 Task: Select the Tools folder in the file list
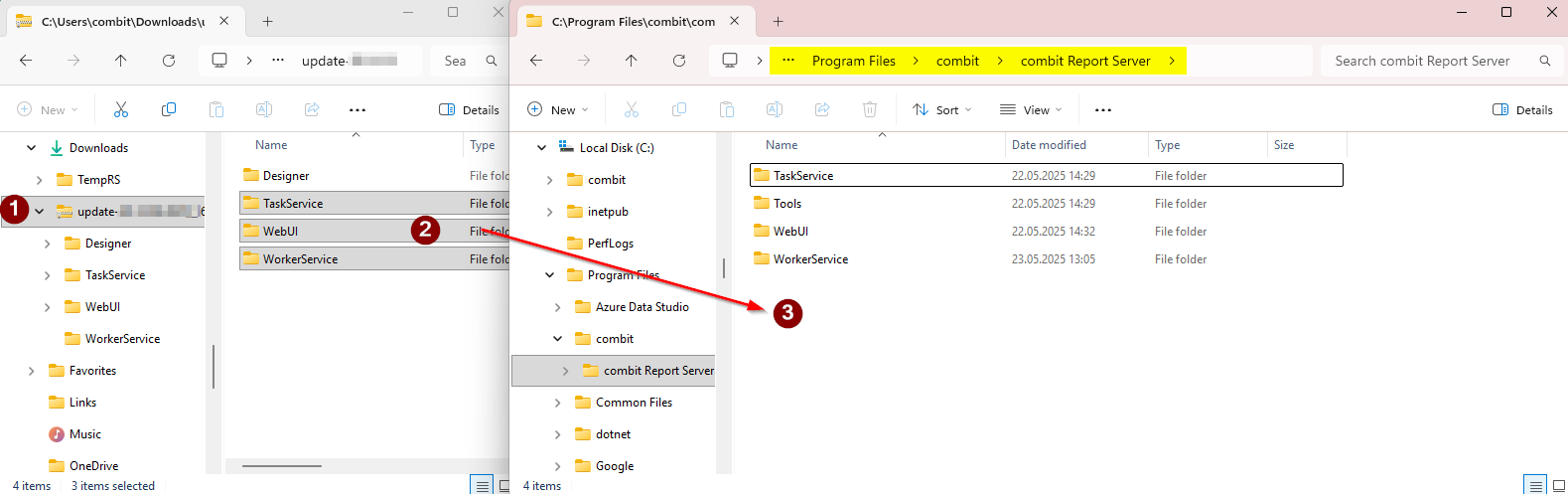[787, 204]
